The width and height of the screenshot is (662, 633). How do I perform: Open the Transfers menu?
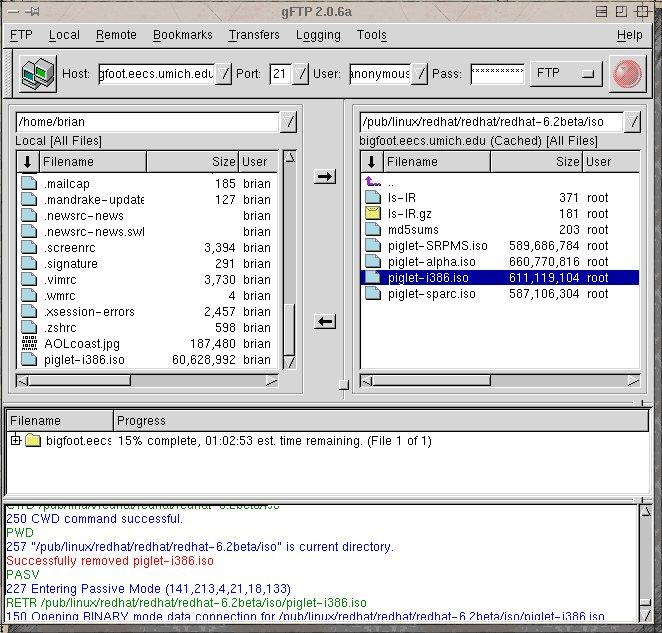[254, 35]
